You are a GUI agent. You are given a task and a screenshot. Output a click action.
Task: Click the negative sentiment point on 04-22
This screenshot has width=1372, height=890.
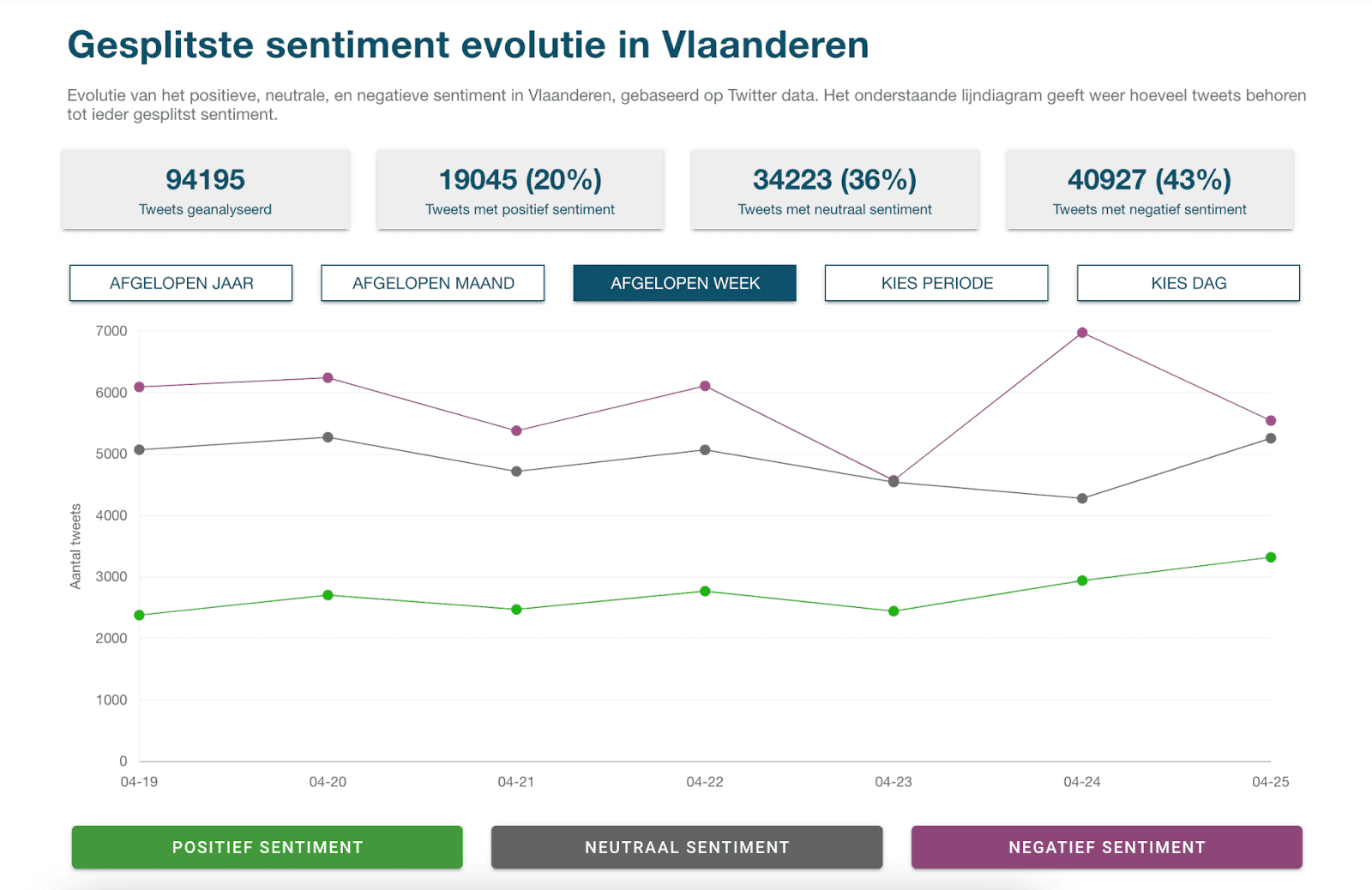point(705,386)
